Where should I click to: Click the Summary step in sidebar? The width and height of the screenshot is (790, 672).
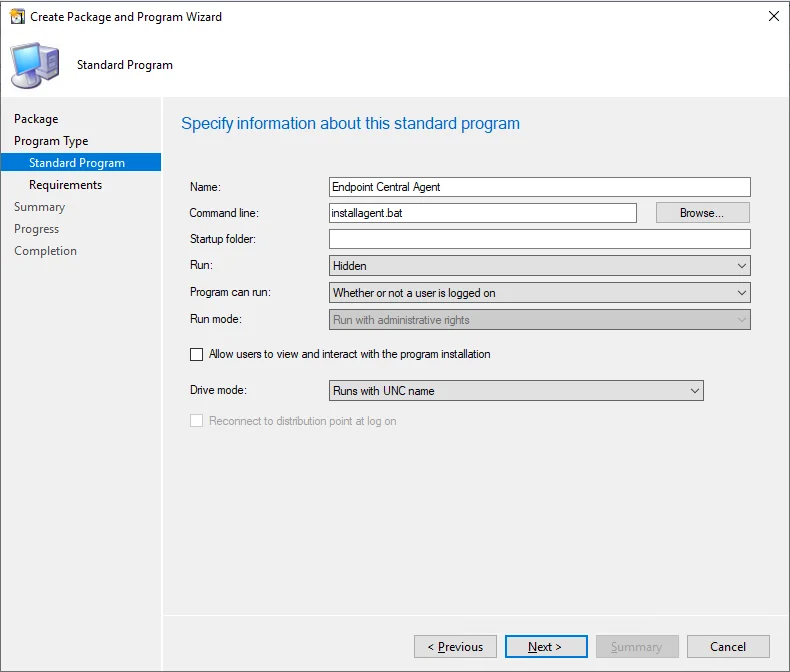coord(39,207)
